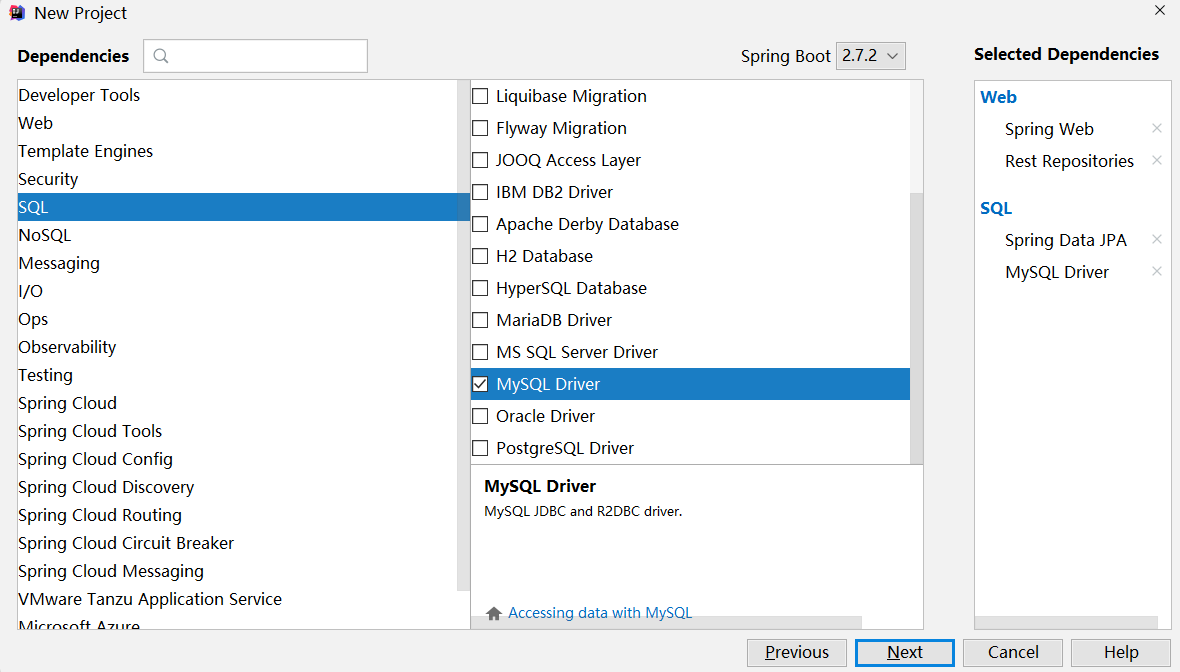The image size is (1180, 672).
Task: Tick the Oracle Driver checkbox
Action: 480,416
